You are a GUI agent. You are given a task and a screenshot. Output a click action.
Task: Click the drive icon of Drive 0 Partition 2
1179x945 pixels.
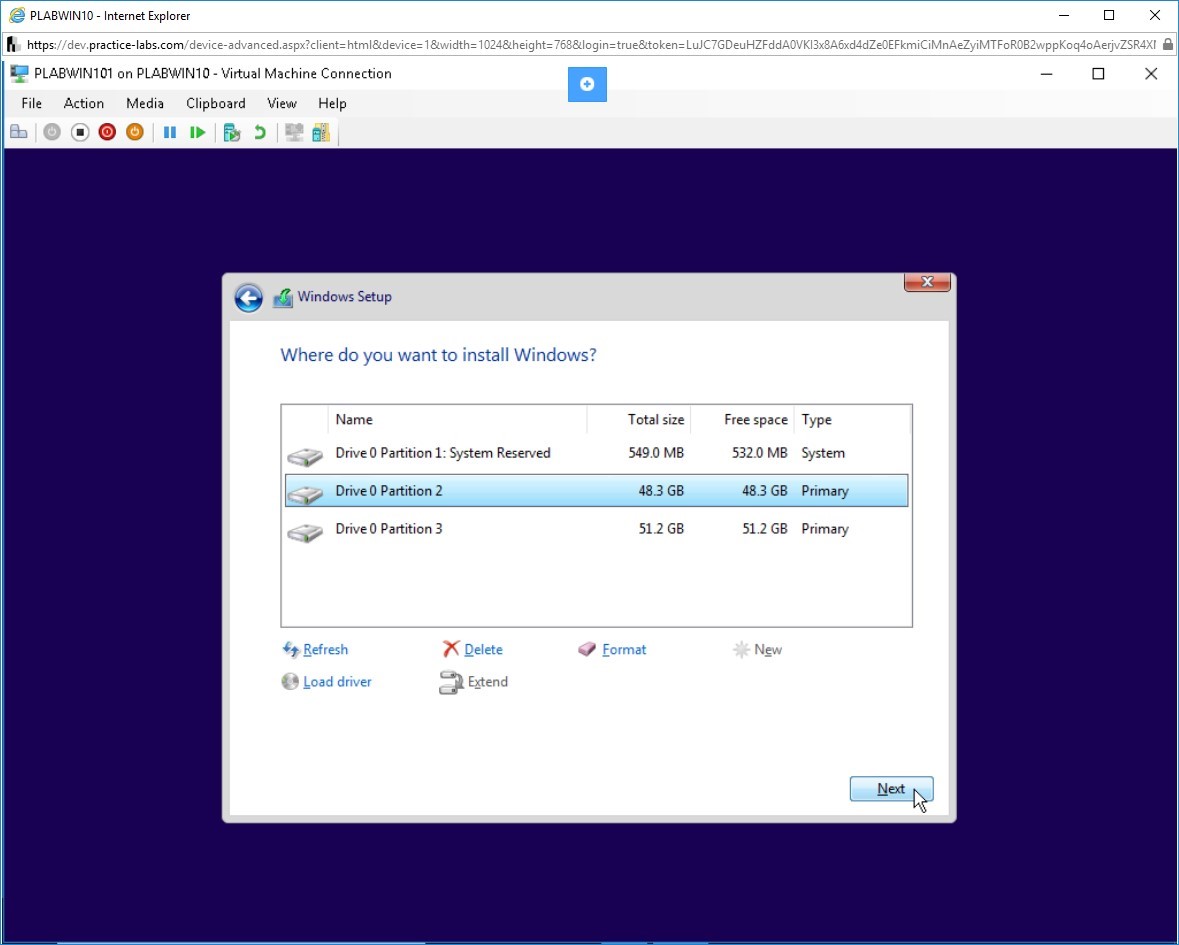(x=305, y=494)
